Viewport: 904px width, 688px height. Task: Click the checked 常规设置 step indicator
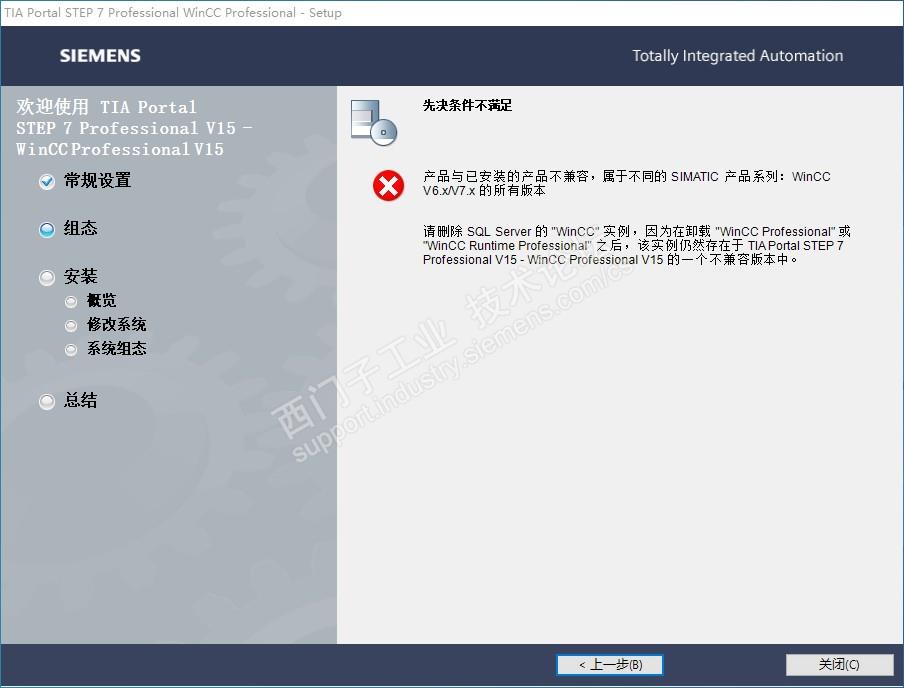point(47,182)
